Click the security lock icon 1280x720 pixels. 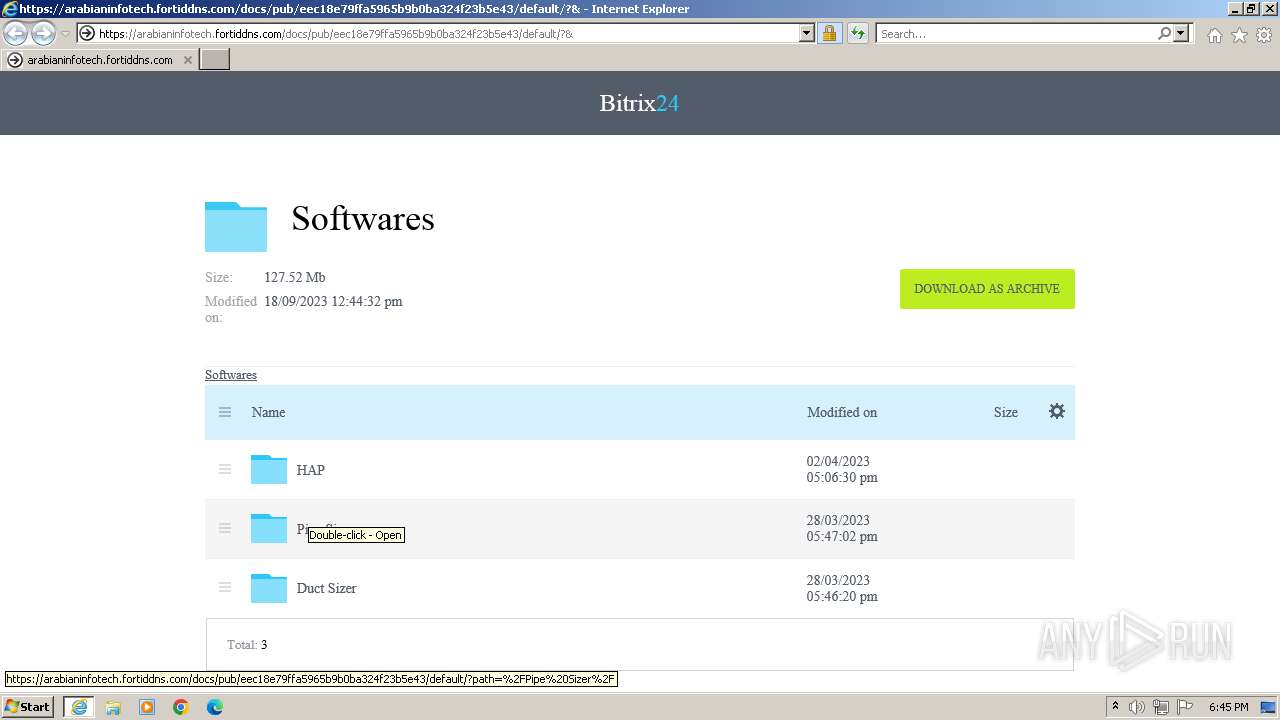pos(829,34)
